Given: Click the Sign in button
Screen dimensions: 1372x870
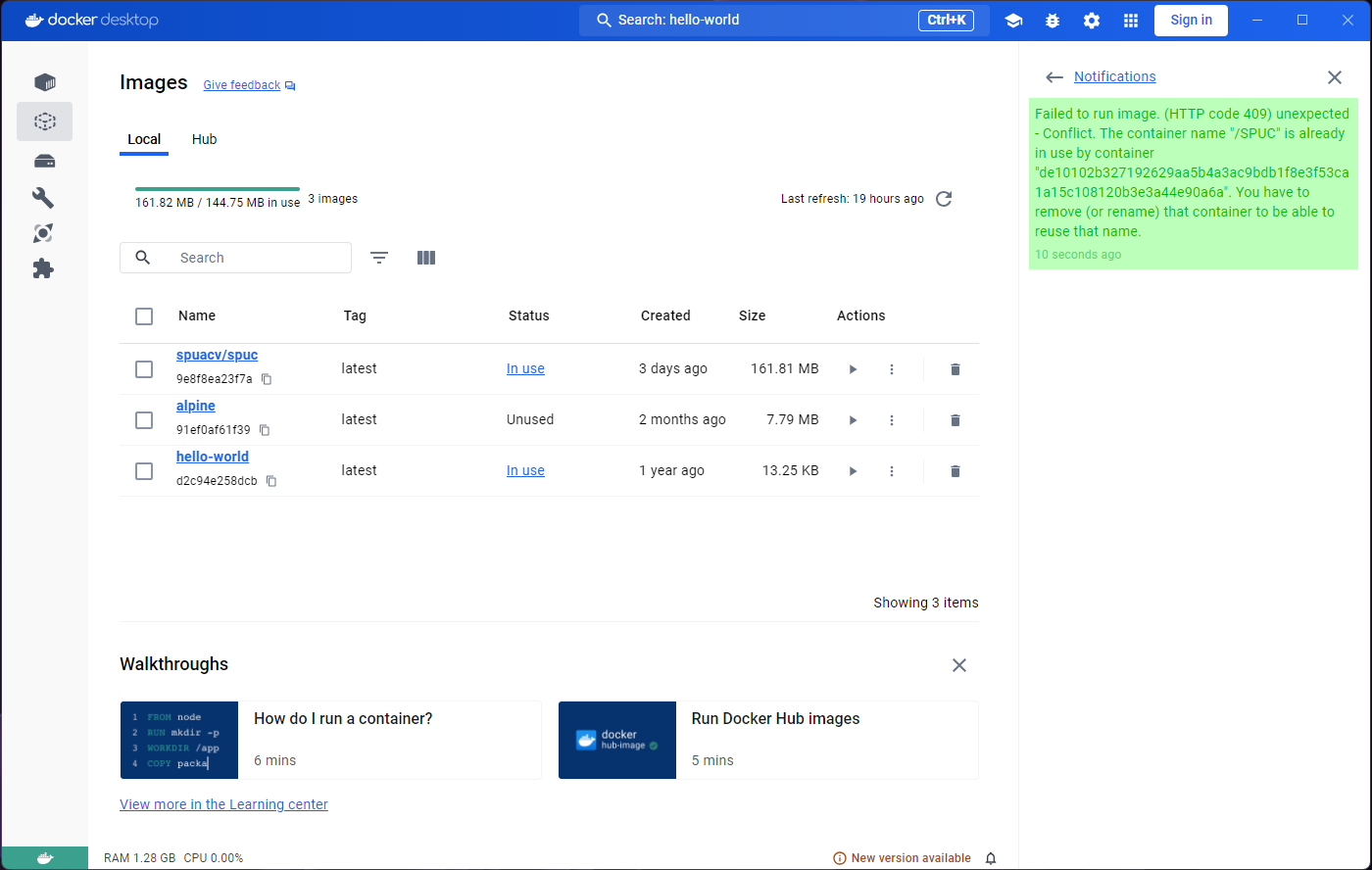Looking at the screenshot, I should (1191, 20).
